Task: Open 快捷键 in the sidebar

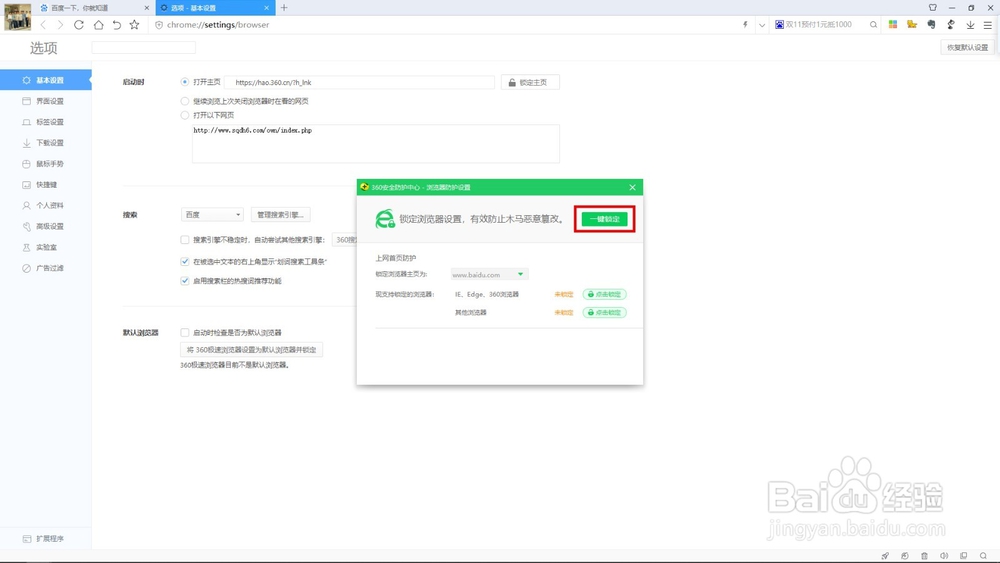Action: [45, 185]
